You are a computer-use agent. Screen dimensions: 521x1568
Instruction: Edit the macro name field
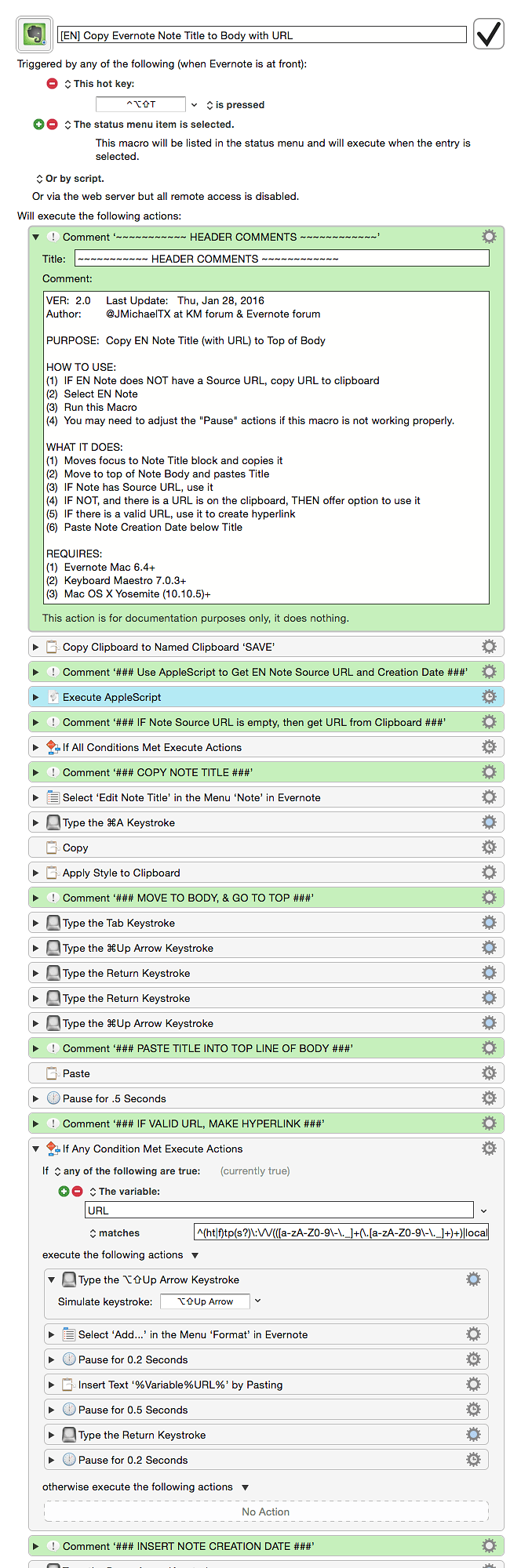point(262,35)
